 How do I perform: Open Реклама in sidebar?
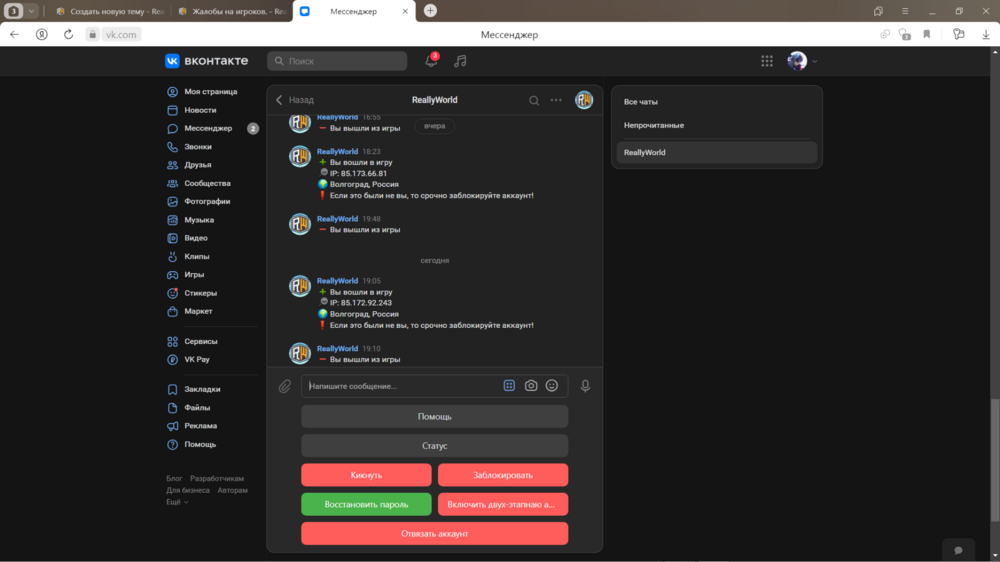(x=200, y=426)
